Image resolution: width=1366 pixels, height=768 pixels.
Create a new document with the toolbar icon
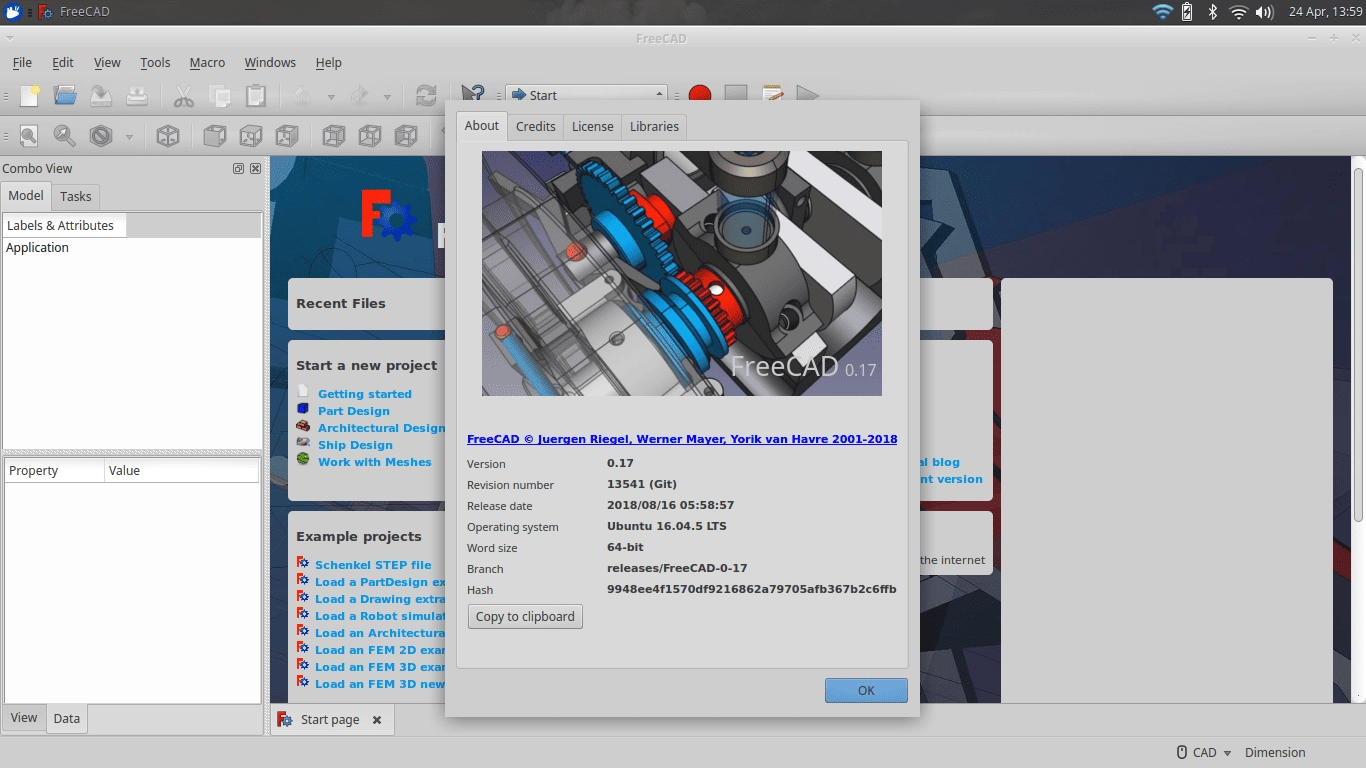point(31,96)
